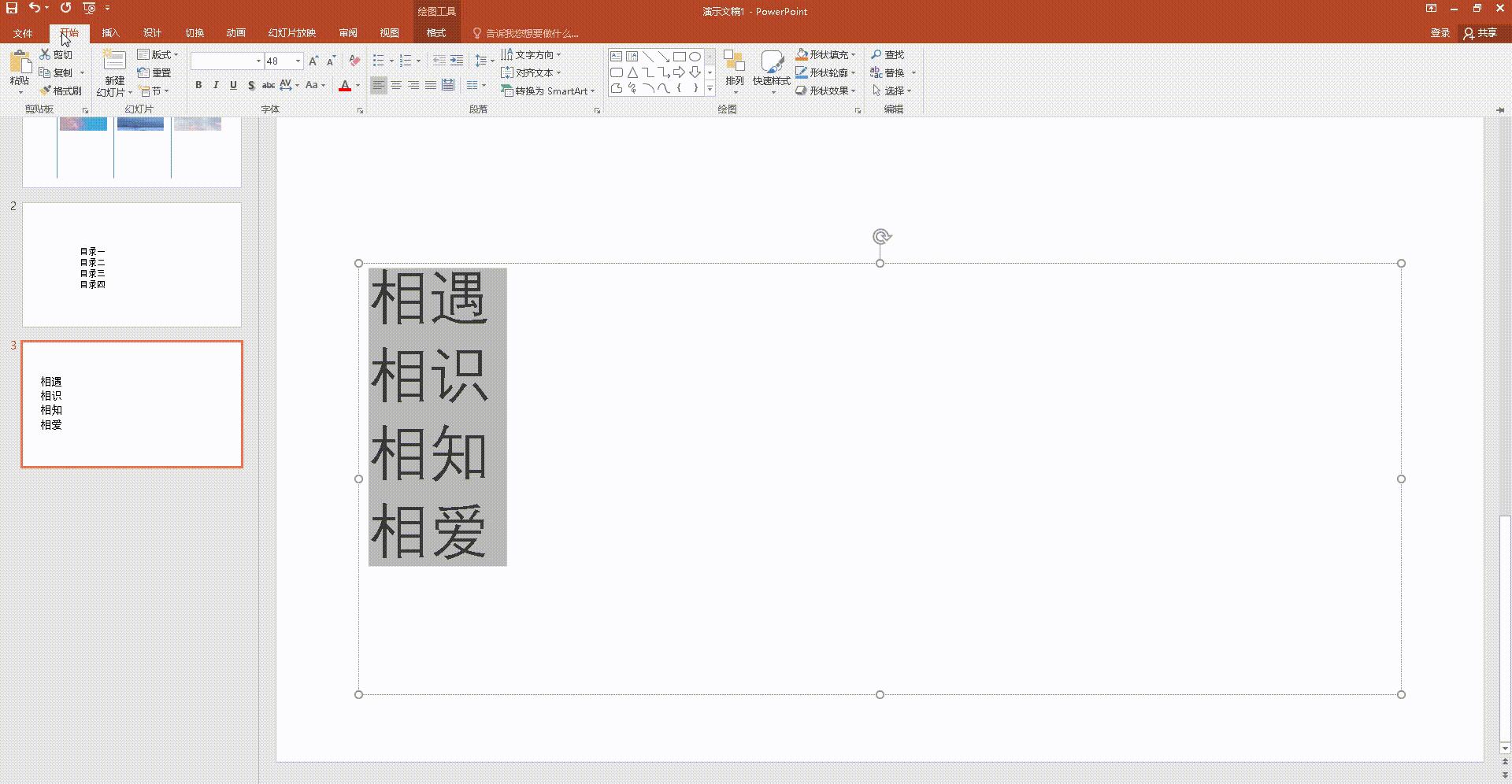1512x784 pixels.
Task: Apply bold formatting to the selected text
Action: click(198, 85)
